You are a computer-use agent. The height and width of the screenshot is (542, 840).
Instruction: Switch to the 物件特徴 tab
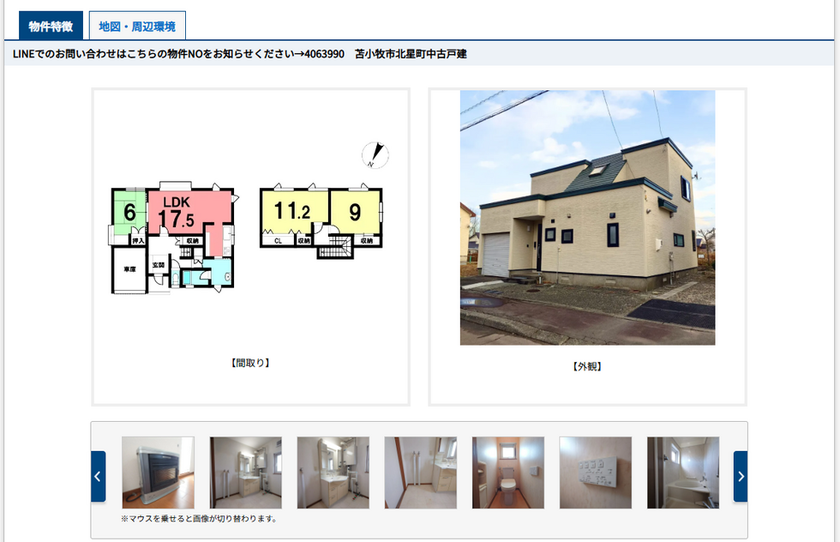click(51, 26)
